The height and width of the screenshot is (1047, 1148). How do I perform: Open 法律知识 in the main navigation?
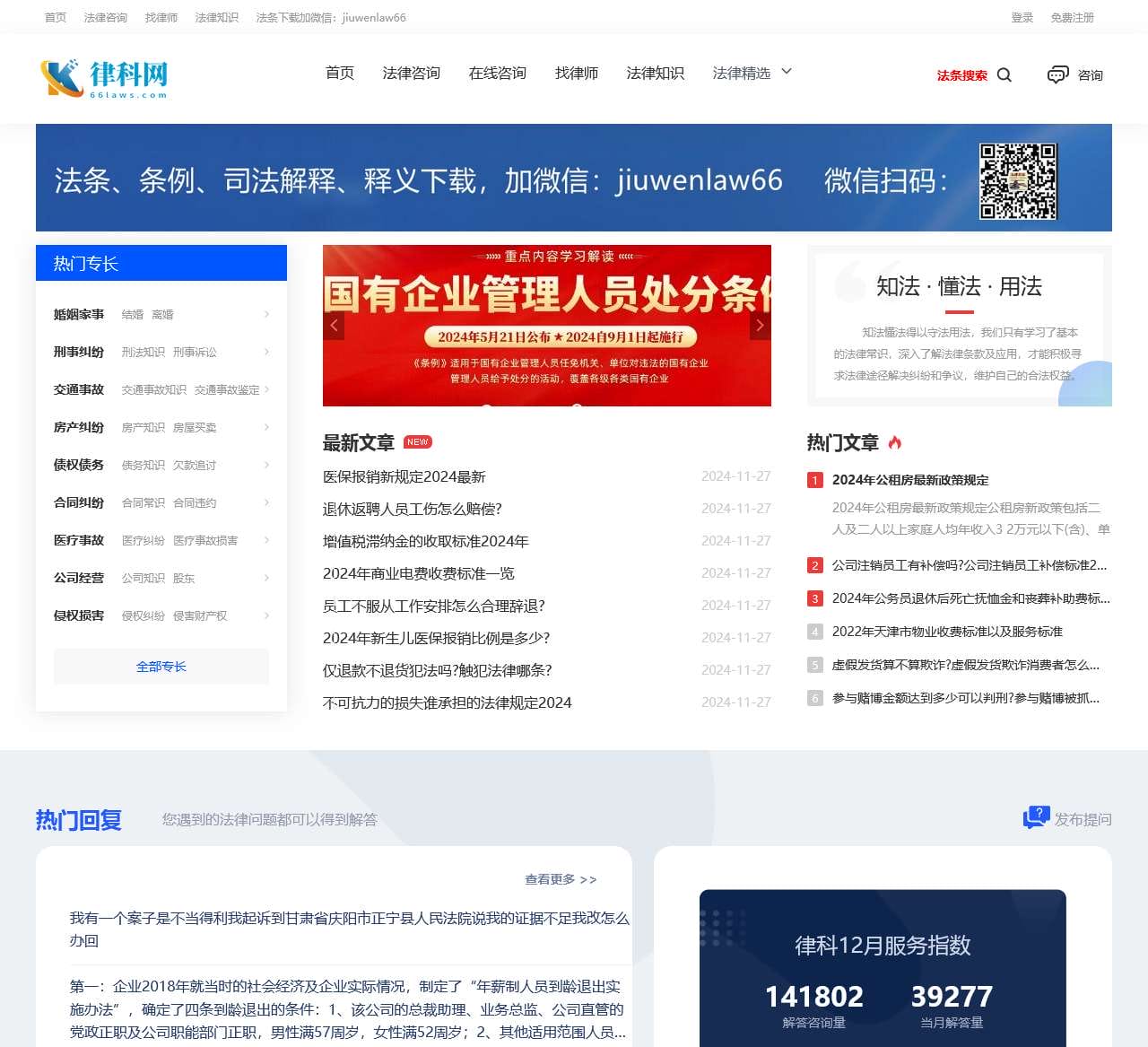click(655, 74)
